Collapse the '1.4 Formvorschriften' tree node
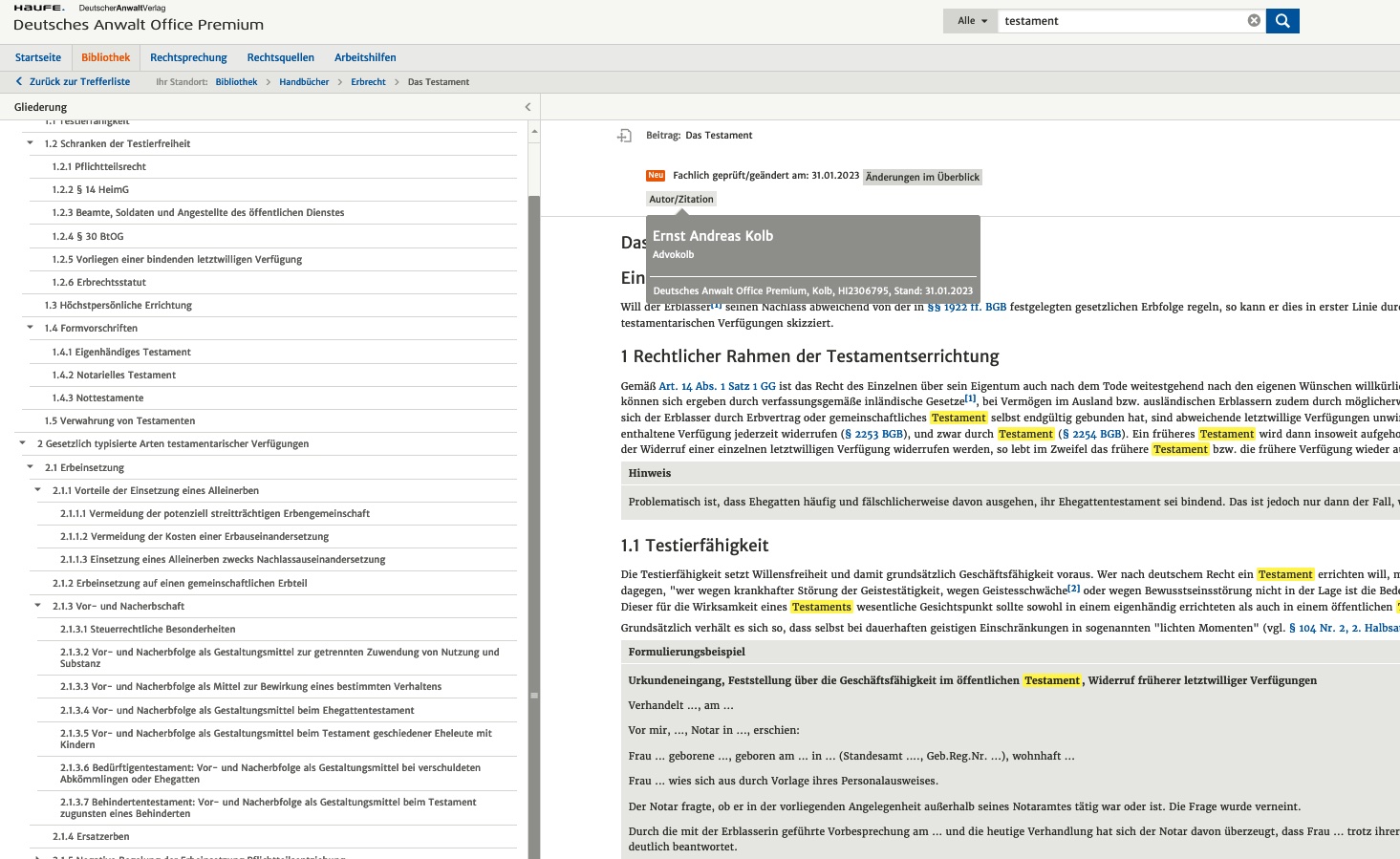 31,328
